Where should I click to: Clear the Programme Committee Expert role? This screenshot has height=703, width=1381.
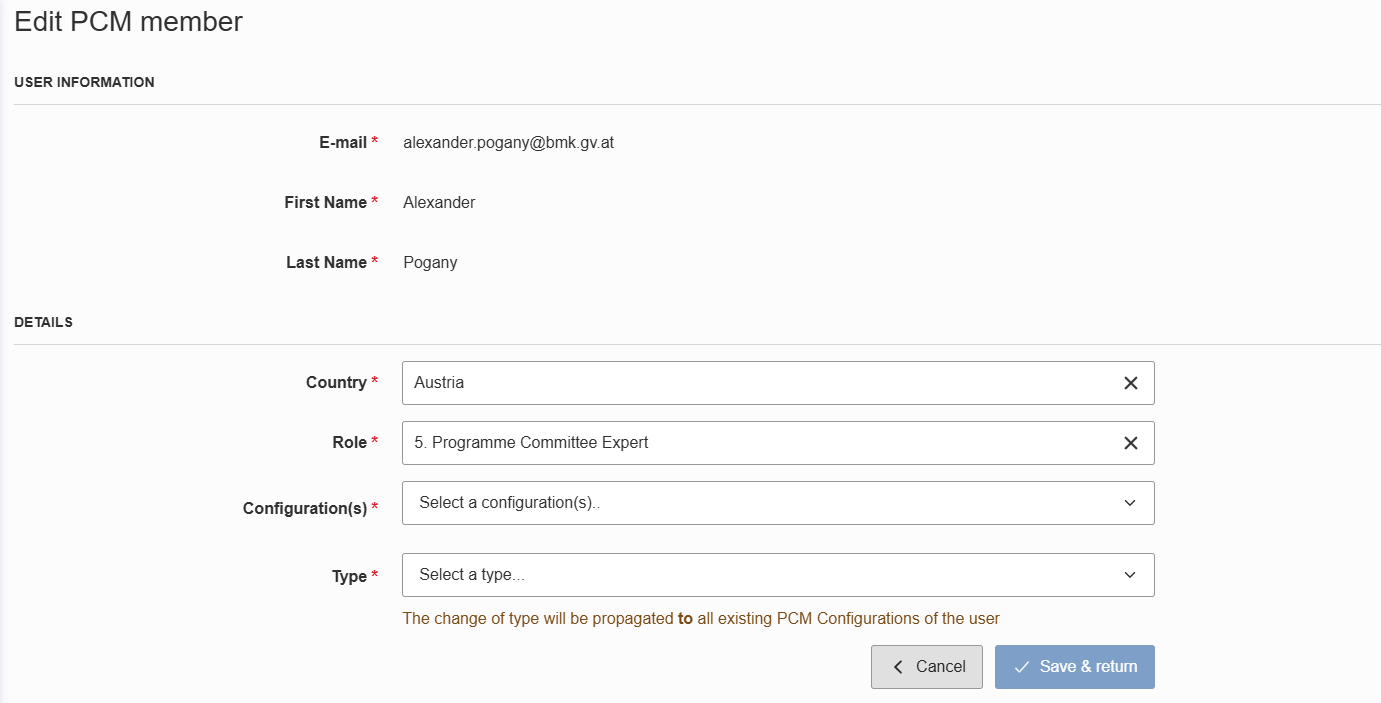(x=1130, y=443)
